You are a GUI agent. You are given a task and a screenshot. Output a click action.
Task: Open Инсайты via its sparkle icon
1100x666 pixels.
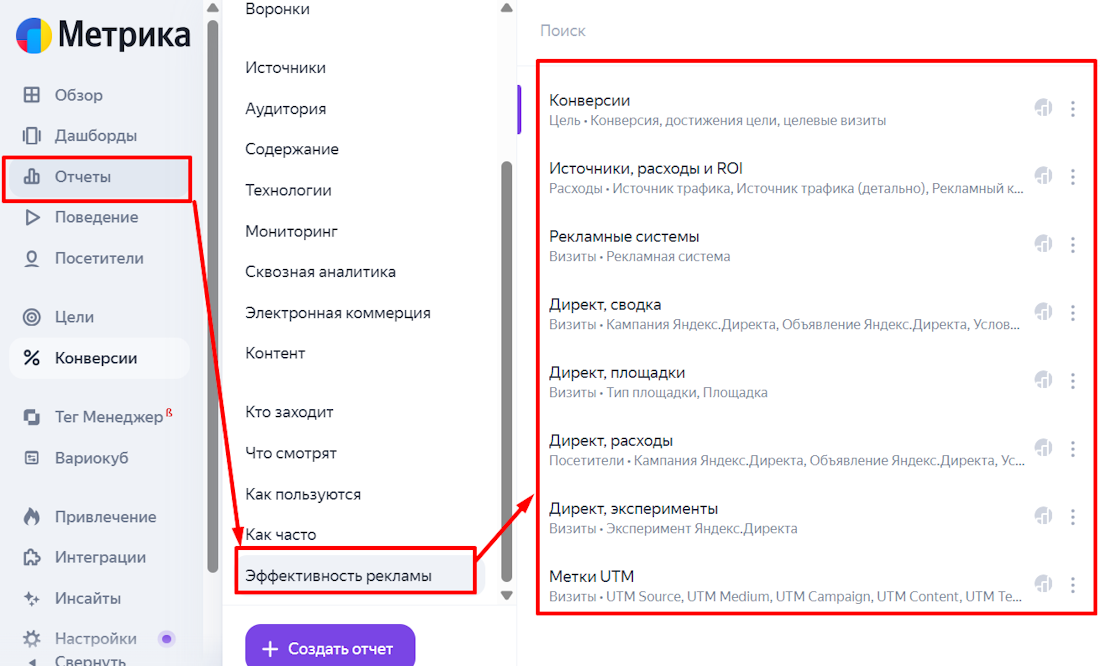tap(30, 598)
